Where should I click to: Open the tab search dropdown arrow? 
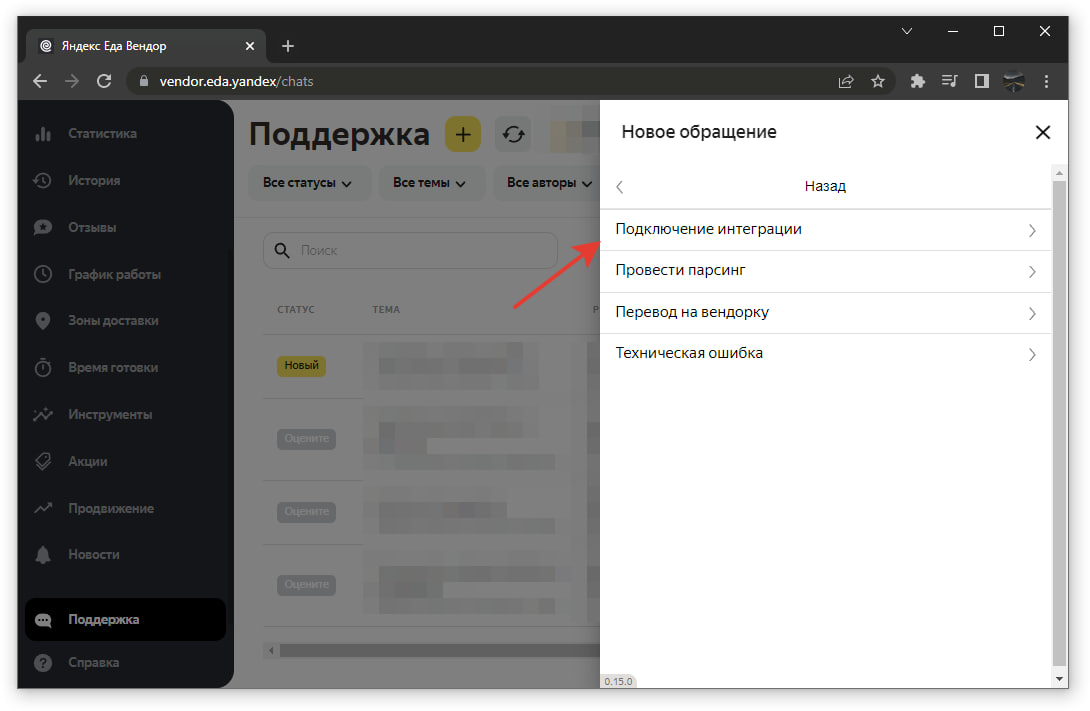[906, 31]
